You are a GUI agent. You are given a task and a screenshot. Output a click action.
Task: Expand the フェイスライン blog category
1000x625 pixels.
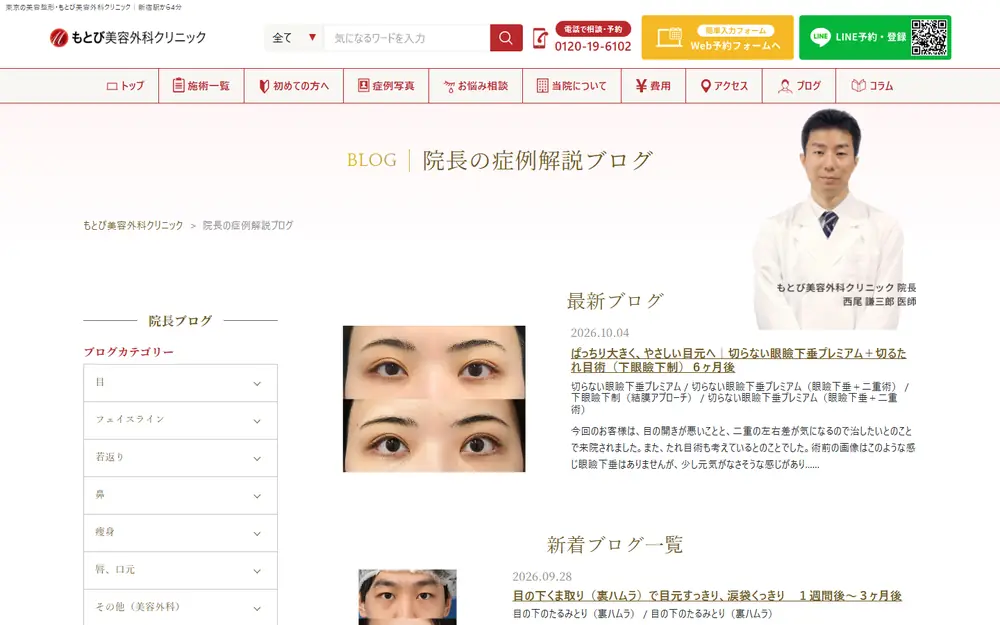180,420
